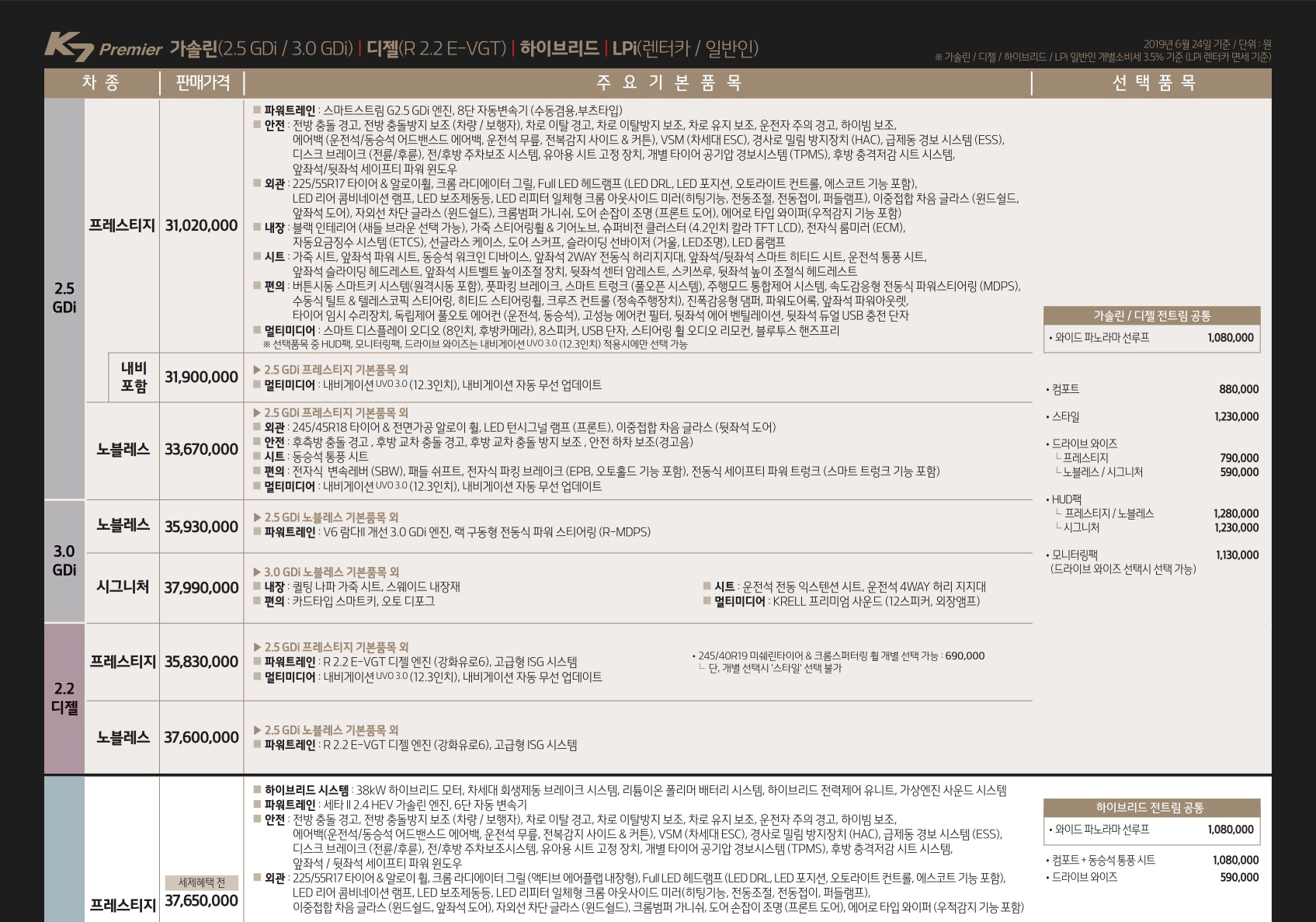The image size is (1316, 922).
Task: Click the 245/40R19 미쉐린타이어 option note
Action: coord(839,656)
